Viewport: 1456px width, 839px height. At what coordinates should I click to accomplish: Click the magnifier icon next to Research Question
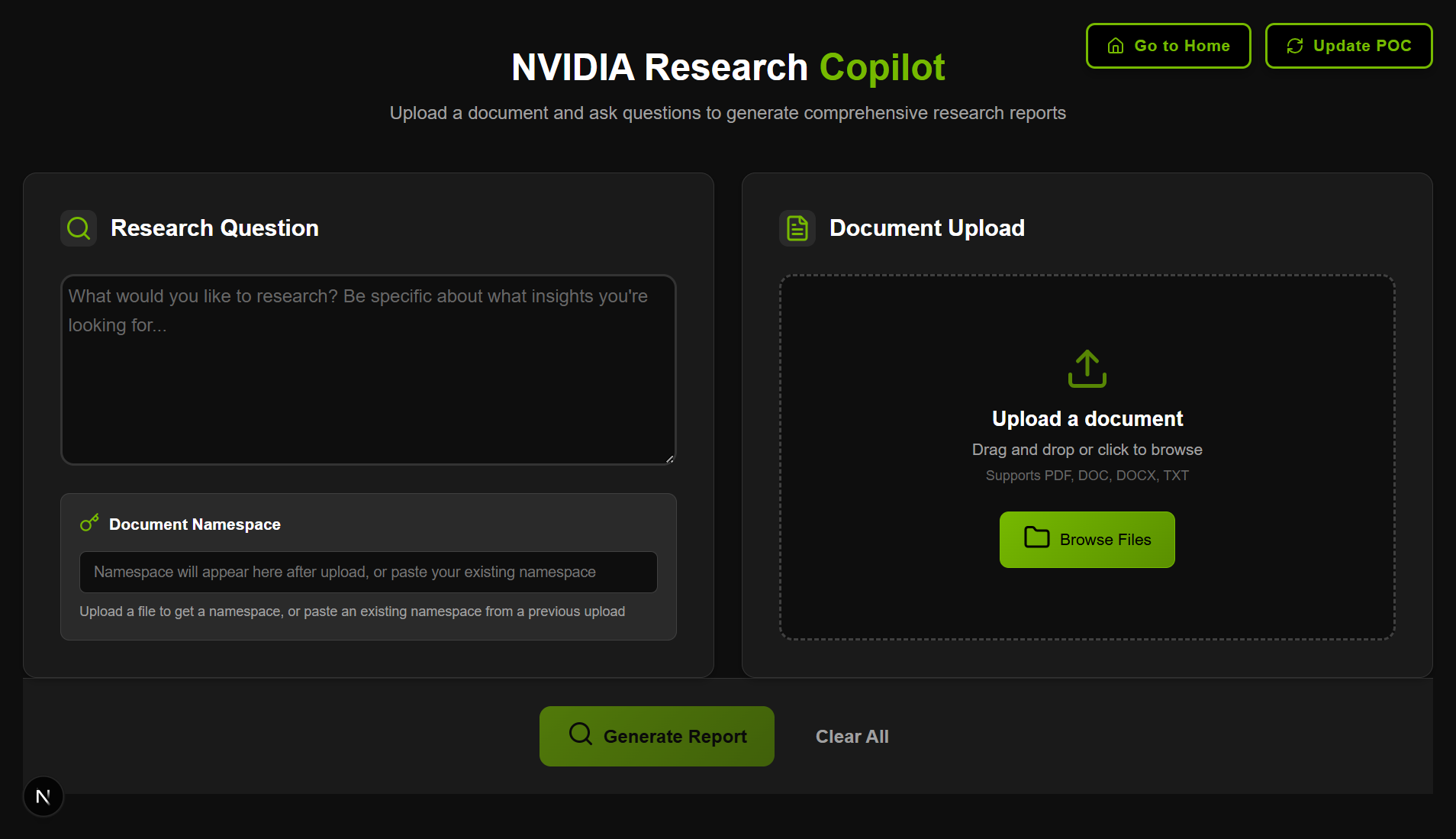tap(79, 227)
